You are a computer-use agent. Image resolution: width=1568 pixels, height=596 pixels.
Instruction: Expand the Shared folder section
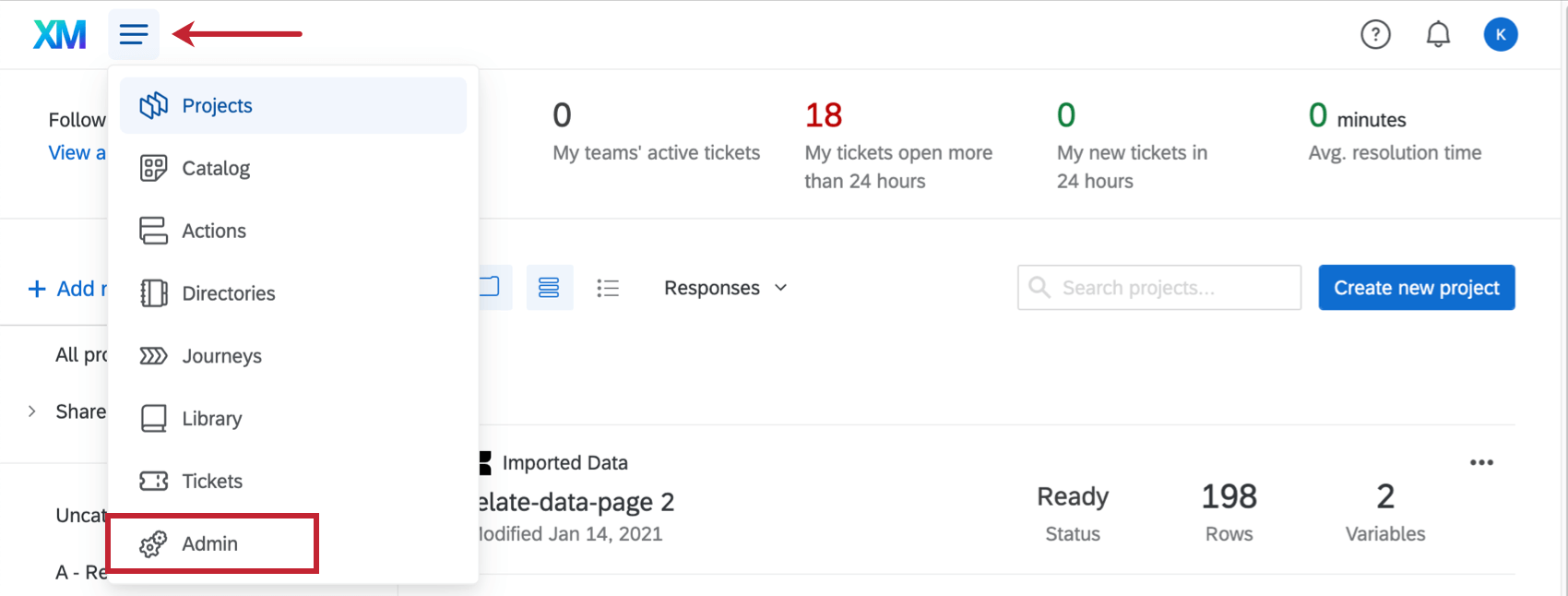(31, 411)
